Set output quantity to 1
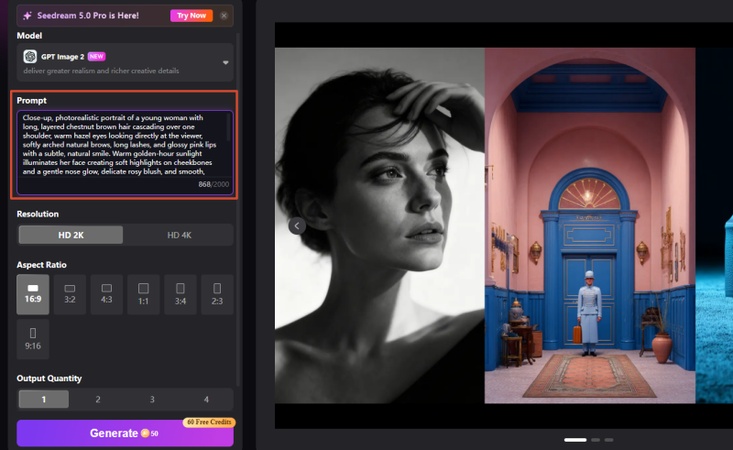 pyautogui.click(x=43, y=399)
